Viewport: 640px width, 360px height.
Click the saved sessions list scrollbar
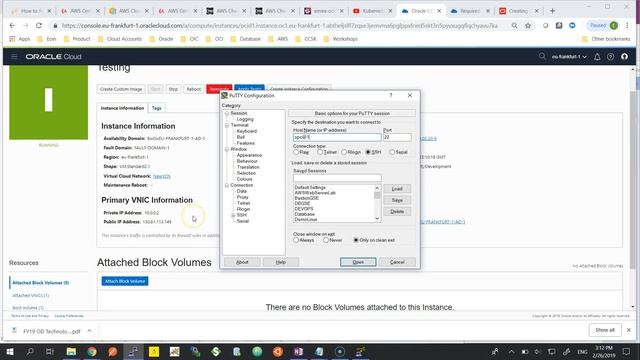tap(377, 203)
